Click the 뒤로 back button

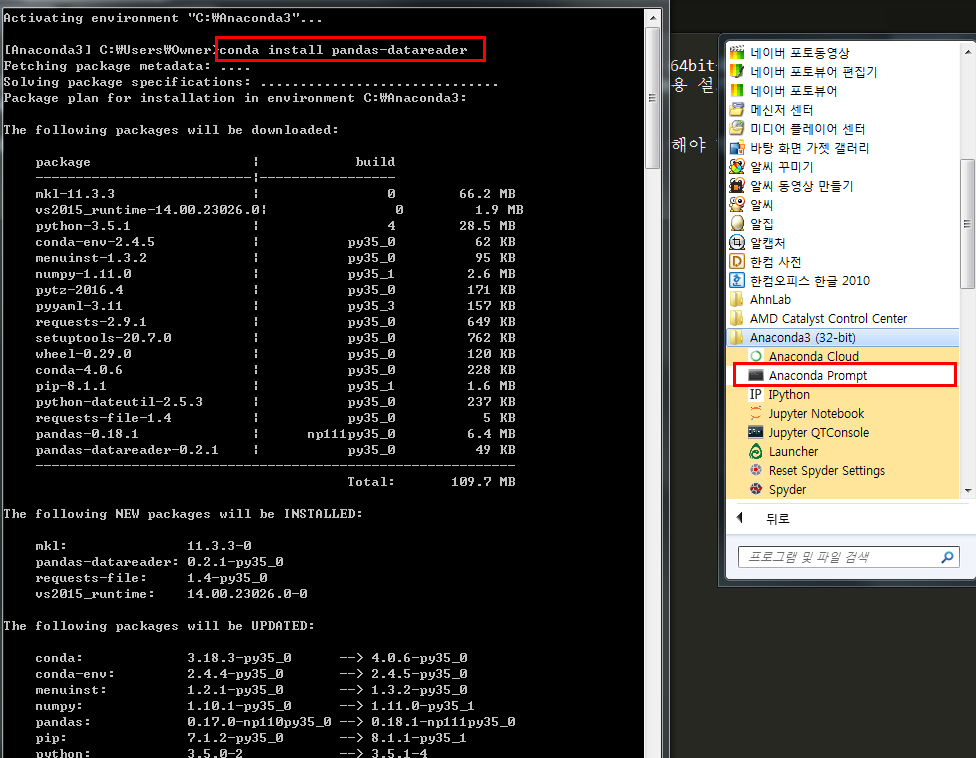(x=765, y=518)
